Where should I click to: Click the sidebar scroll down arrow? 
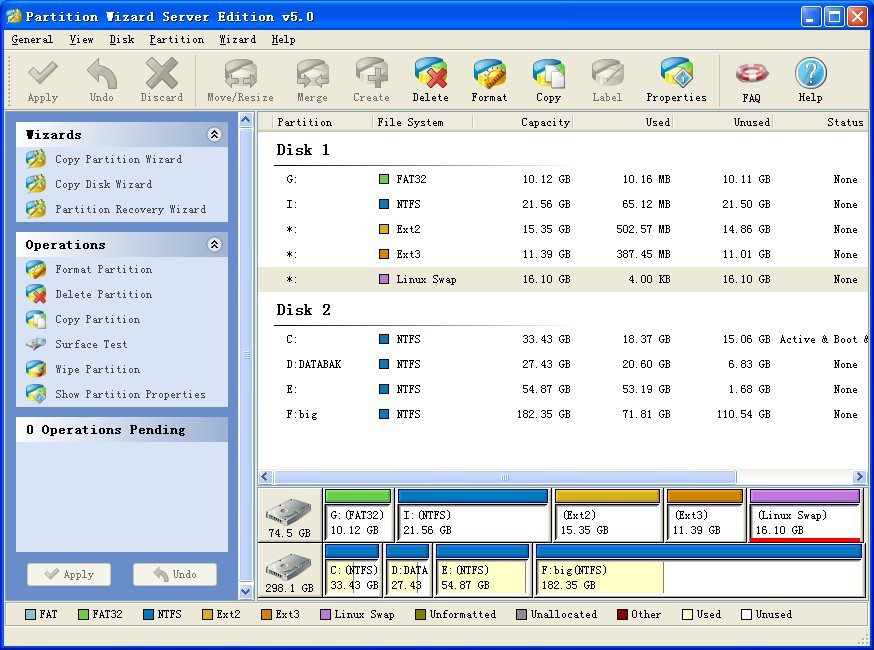pos(246,591)
